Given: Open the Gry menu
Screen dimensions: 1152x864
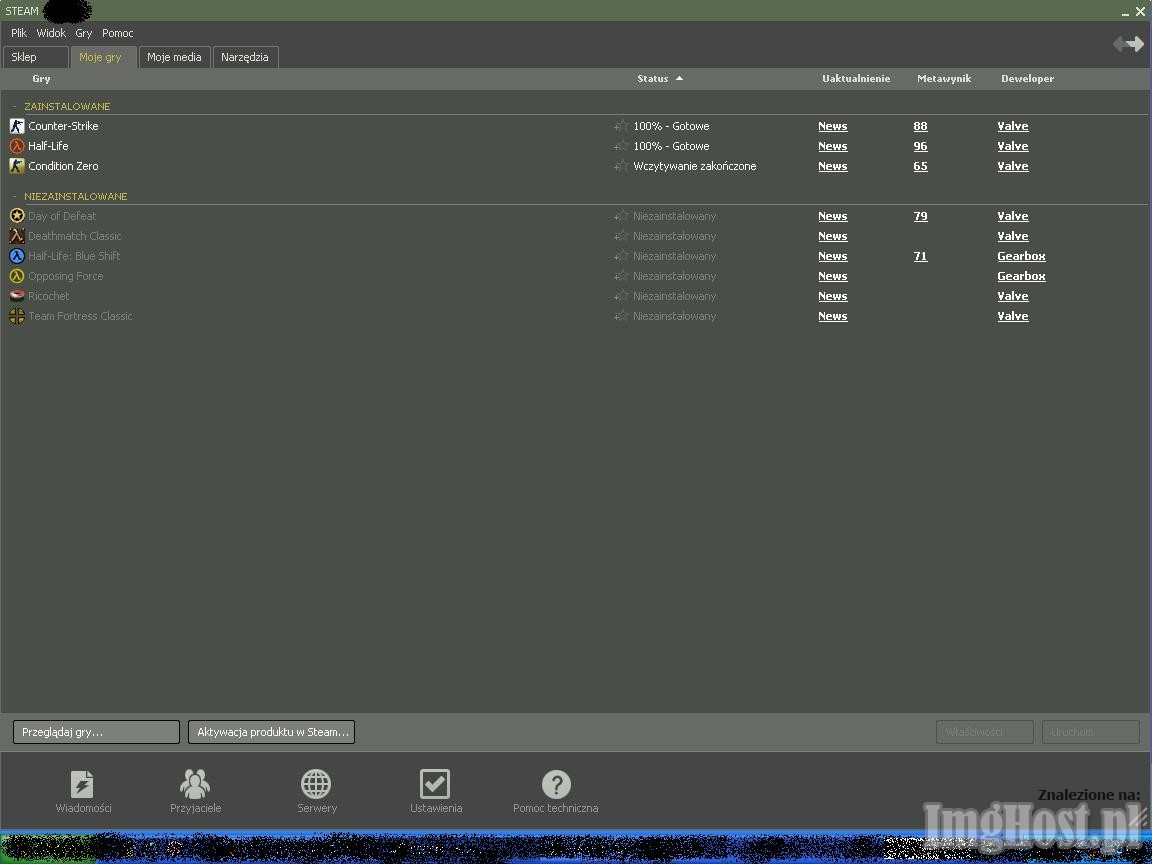Looking at the screenshot, I should 84,33.
